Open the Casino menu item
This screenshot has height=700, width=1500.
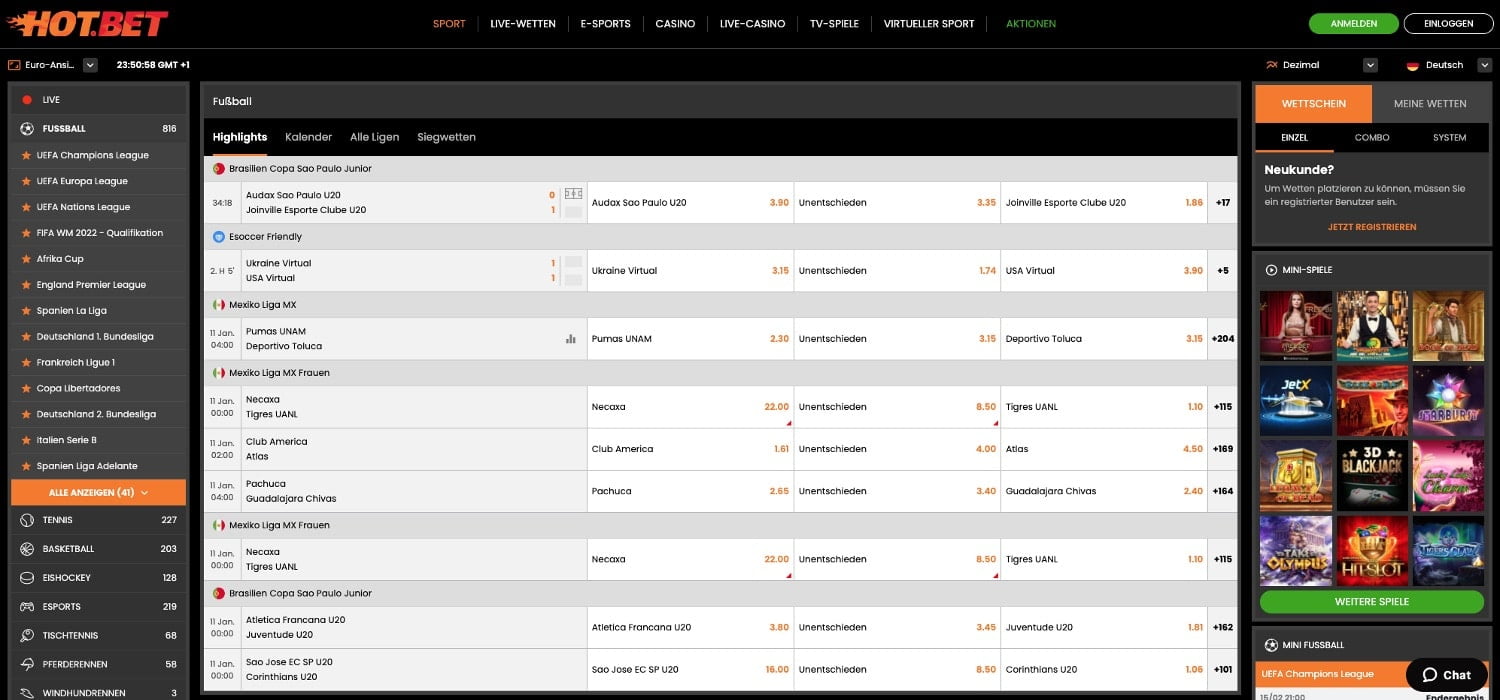tap(675, 24)
